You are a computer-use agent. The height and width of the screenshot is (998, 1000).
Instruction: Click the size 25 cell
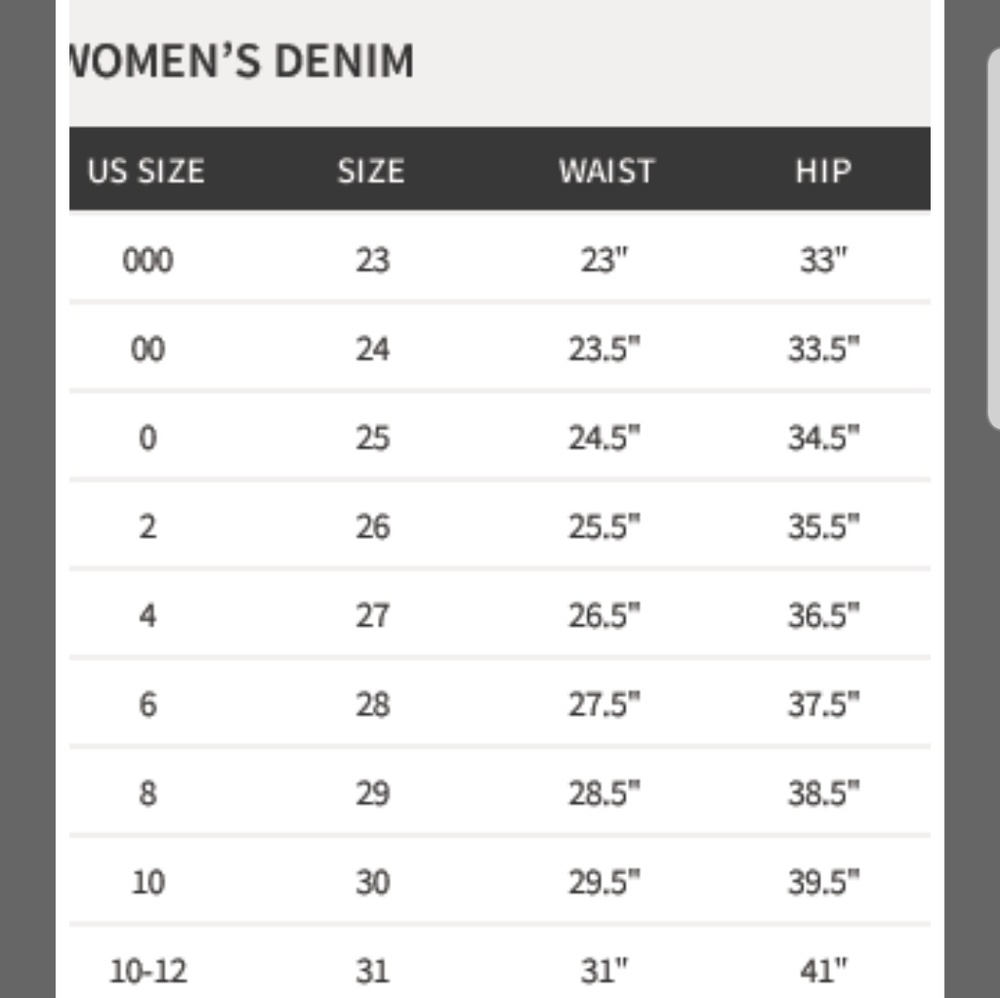click(x=372, y=438)
